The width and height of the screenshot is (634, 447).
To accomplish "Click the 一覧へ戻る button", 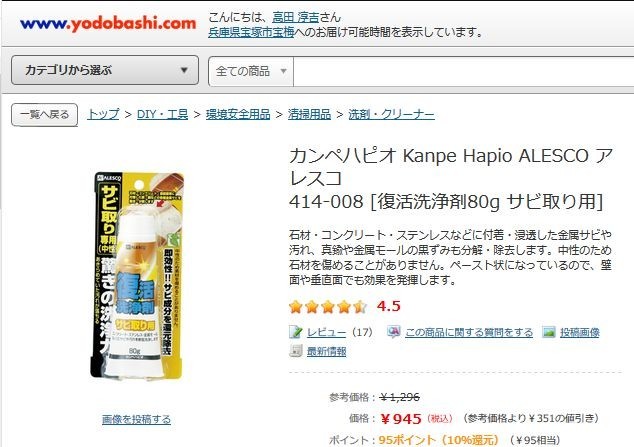I will pos(44,115).
